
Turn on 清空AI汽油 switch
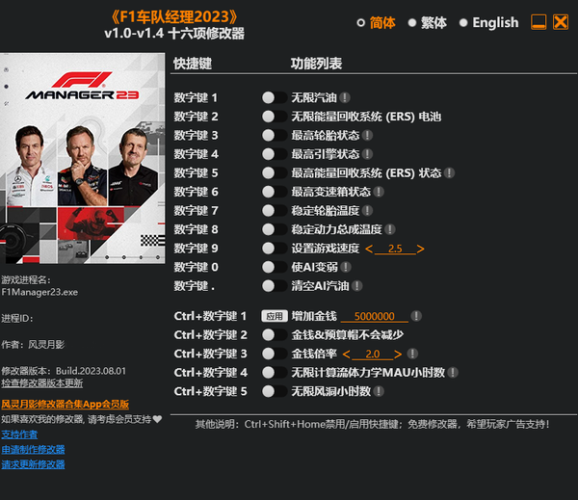coord(274,286)
